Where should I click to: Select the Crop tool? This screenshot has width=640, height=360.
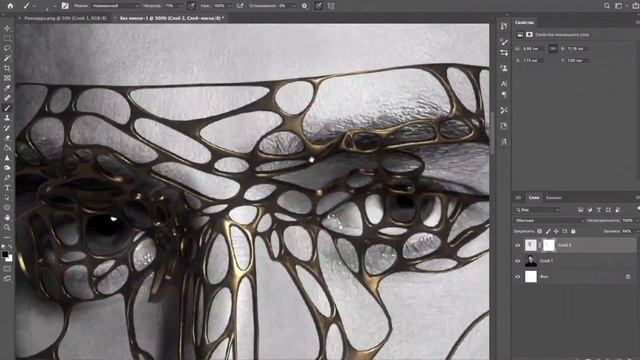coord(7,68)
